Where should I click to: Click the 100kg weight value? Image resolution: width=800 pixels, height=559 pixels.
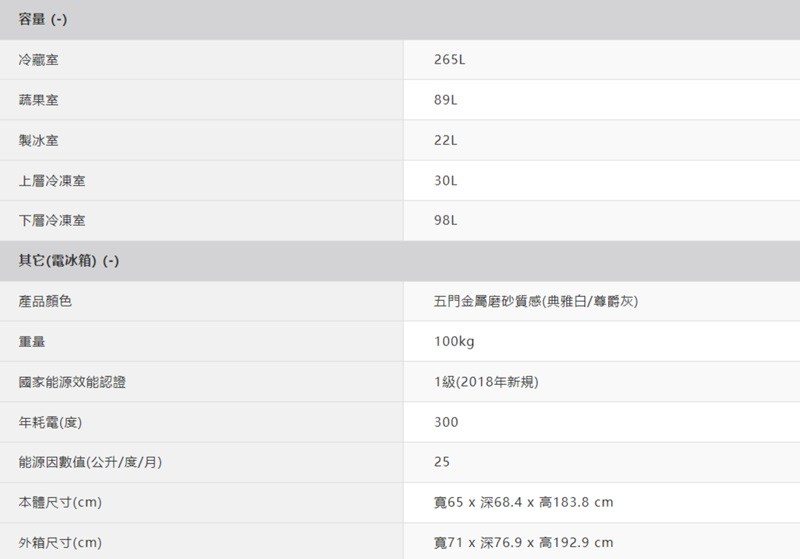tap(454, 342)
